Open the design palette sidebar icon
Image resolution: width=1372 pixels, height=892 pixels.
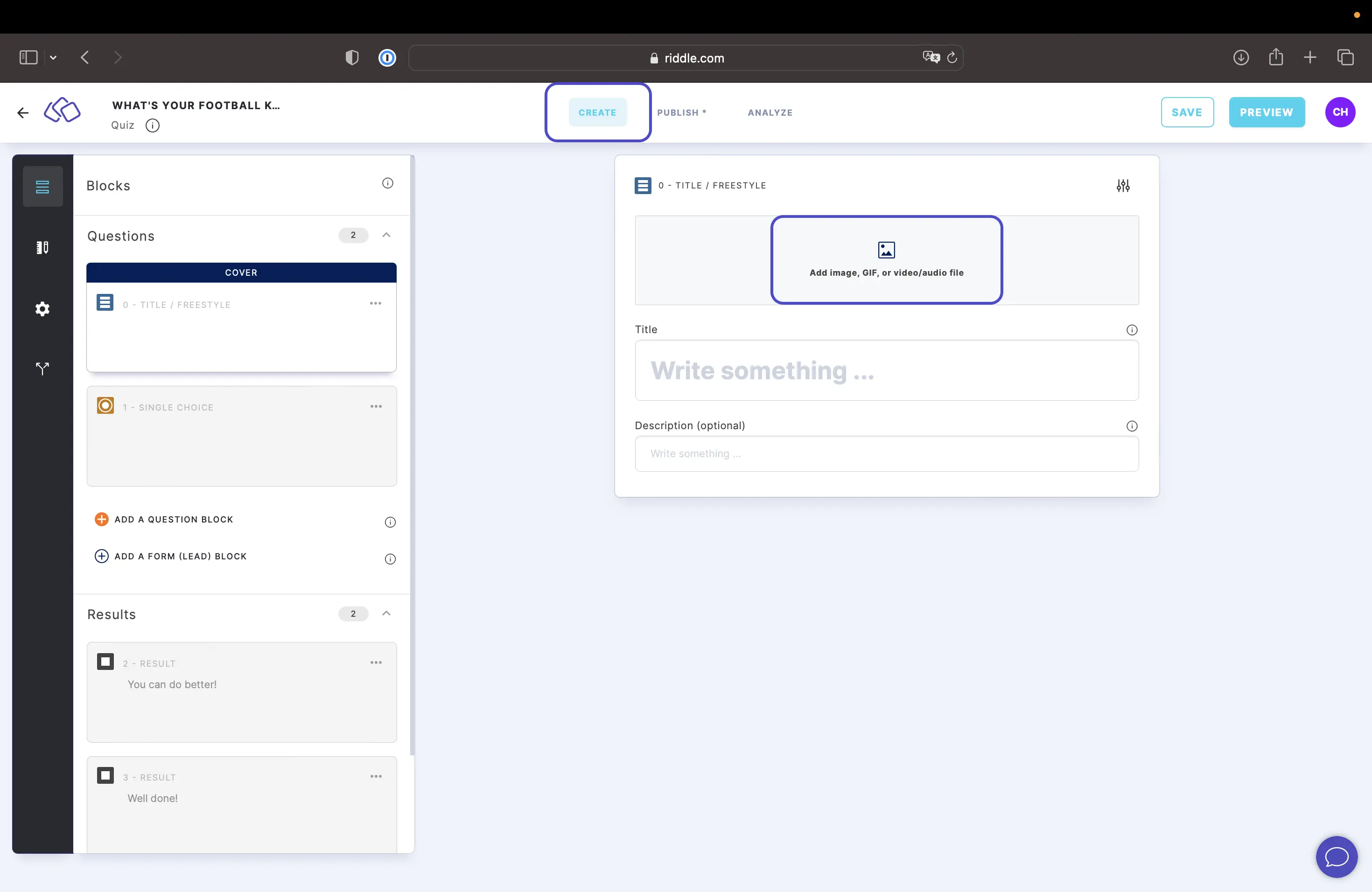pyautogui.click(x=42, y=248)
